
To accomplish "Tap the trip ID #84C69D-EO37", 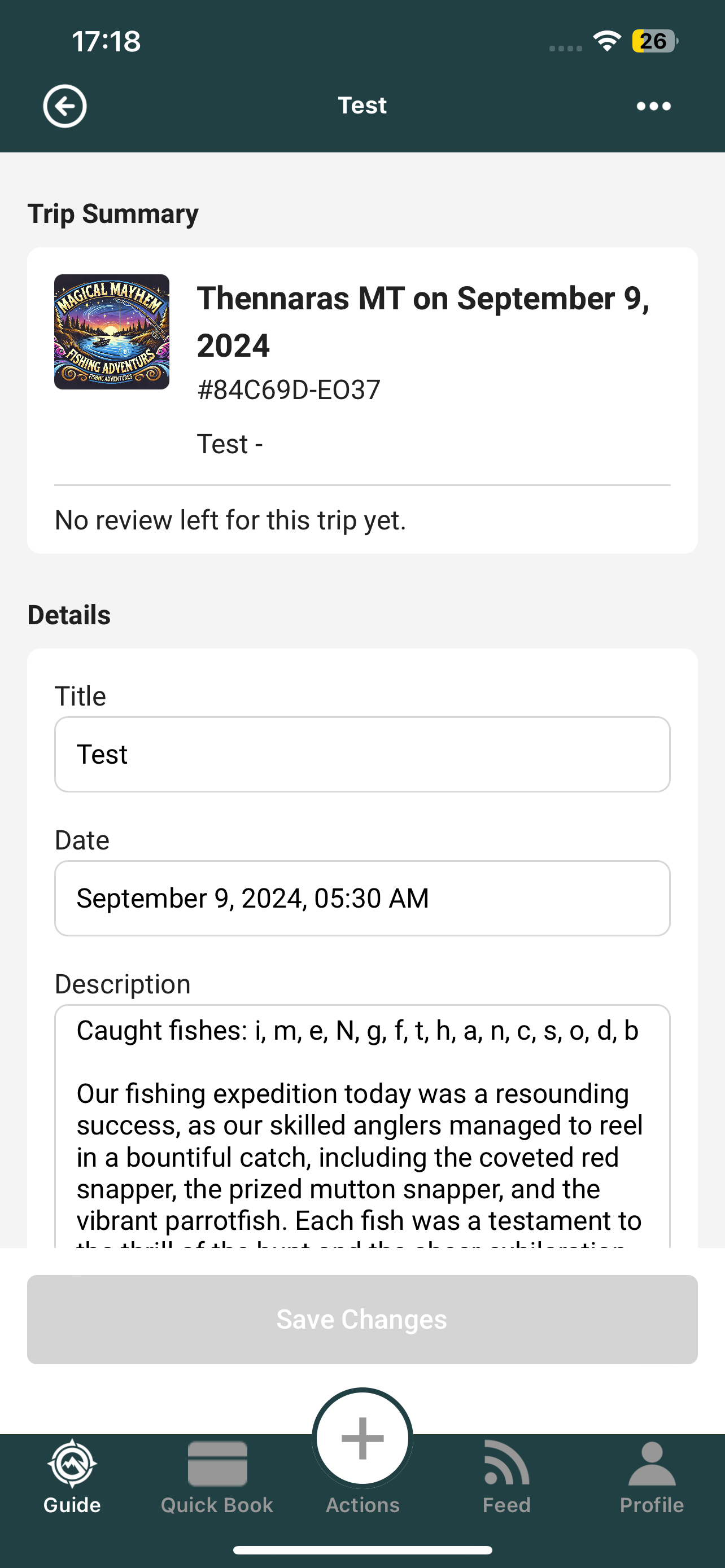I will (289, 389).
